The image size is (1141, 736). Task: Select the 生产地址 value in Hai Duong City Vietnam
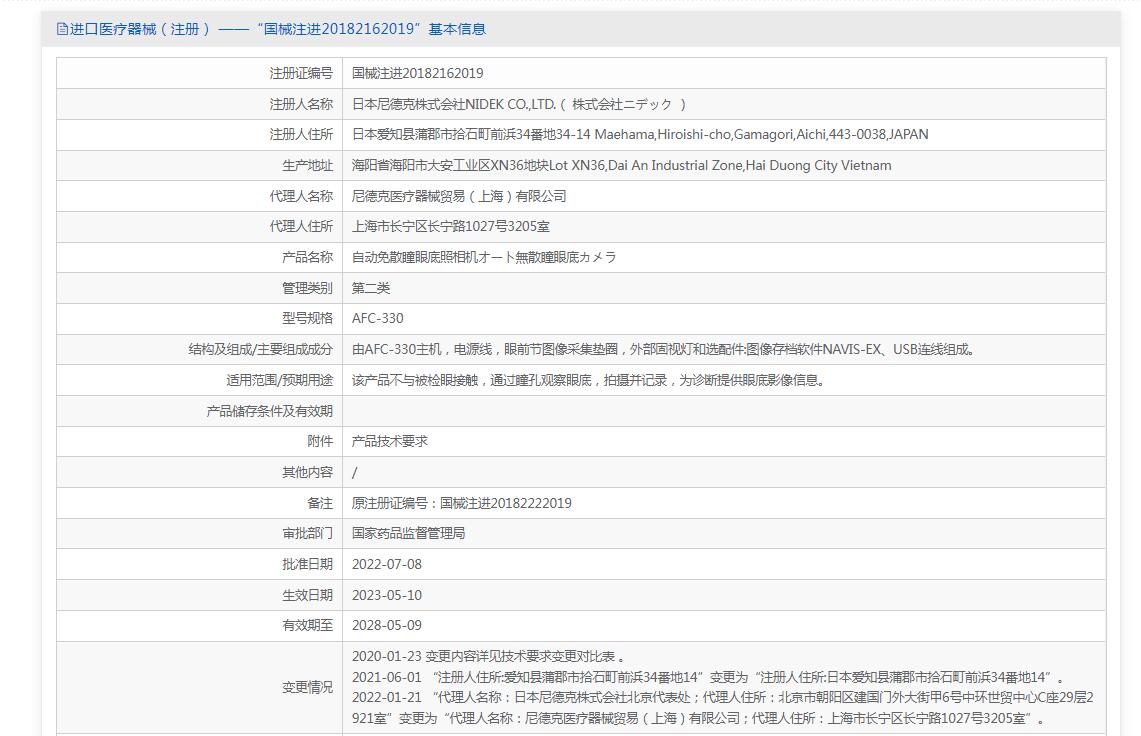[621, 165]
